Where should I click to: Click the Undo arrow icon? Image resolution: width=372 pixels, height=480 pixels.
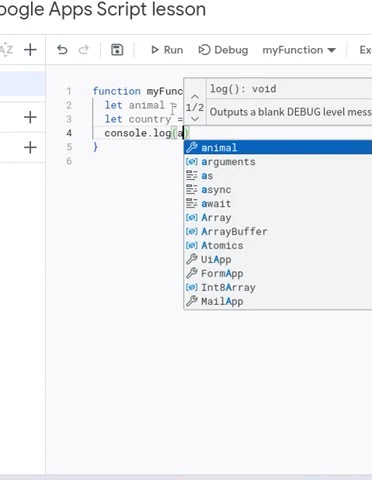pos(62,50)
